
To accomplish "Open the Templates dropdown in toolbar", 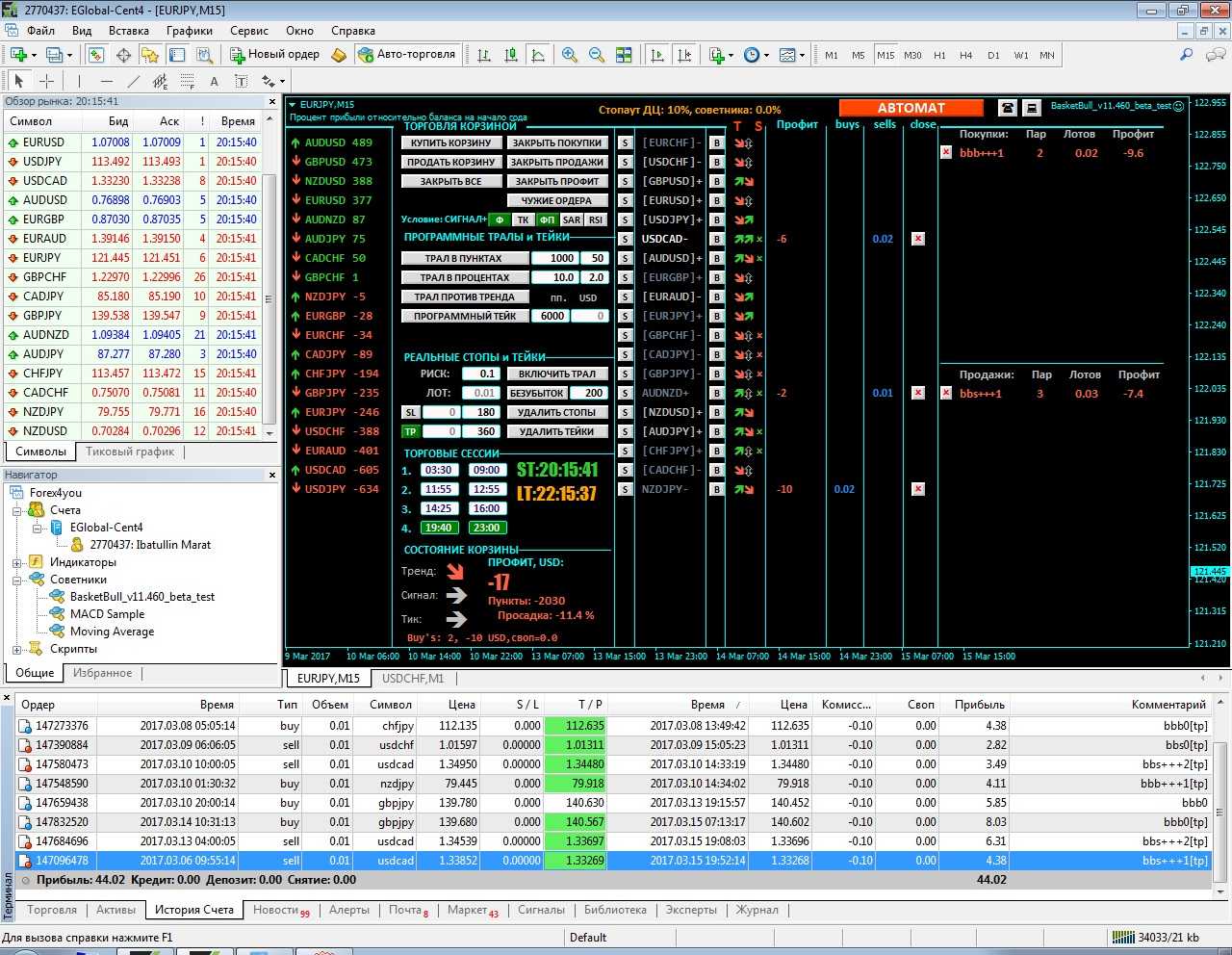I will tap(791, 55).
